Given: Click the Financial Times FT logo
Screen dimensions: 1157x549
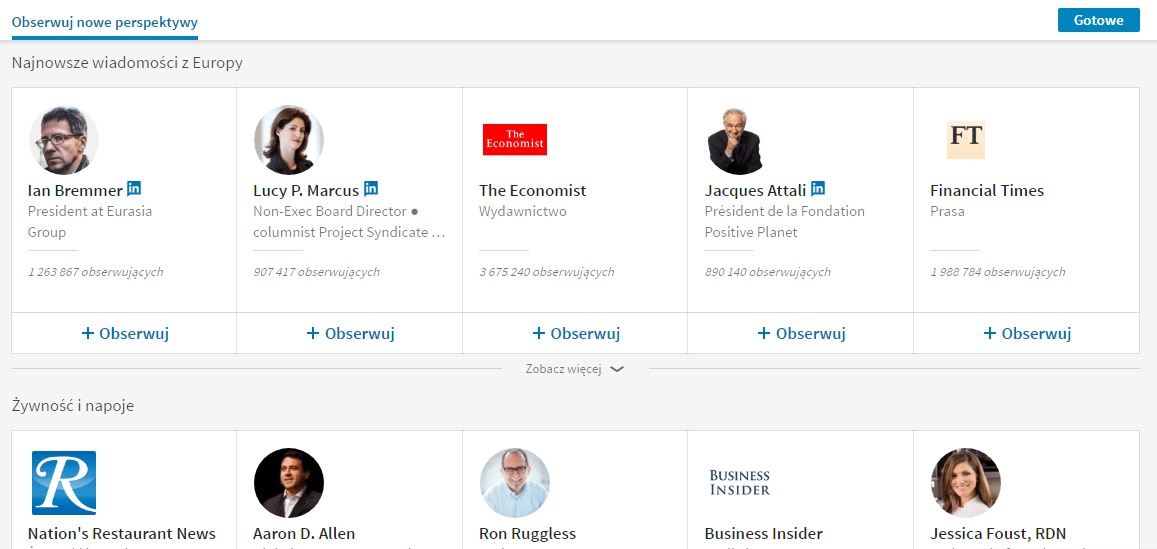Looking at the screenshot, I should pos(966,140).
